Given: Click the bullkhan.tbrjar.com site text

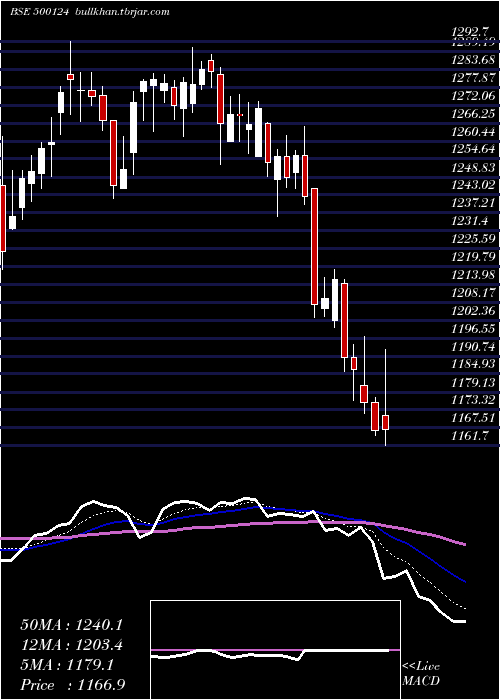Looking at the screenshot, I should (x=121, y=12).
